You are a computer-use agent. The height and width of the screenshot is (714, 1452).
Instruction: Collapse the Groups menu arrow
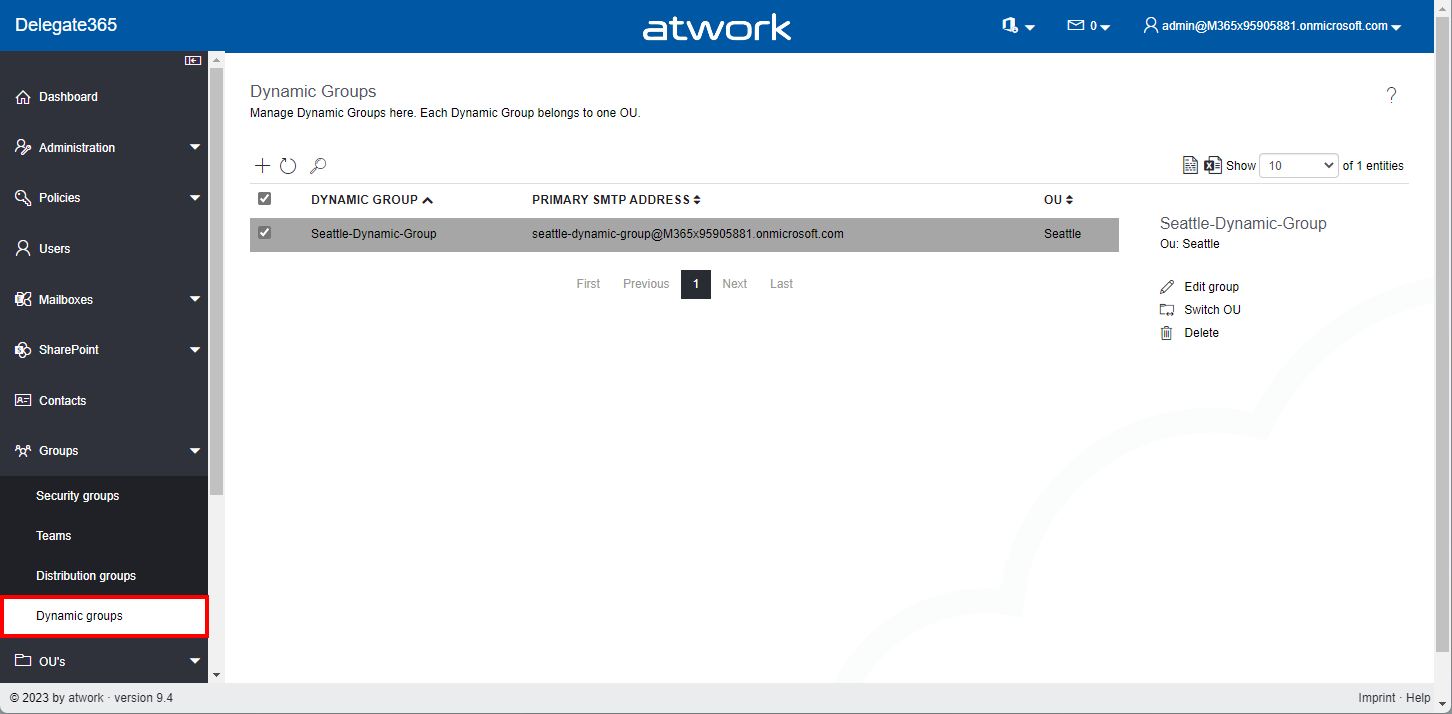coord(195,451)
